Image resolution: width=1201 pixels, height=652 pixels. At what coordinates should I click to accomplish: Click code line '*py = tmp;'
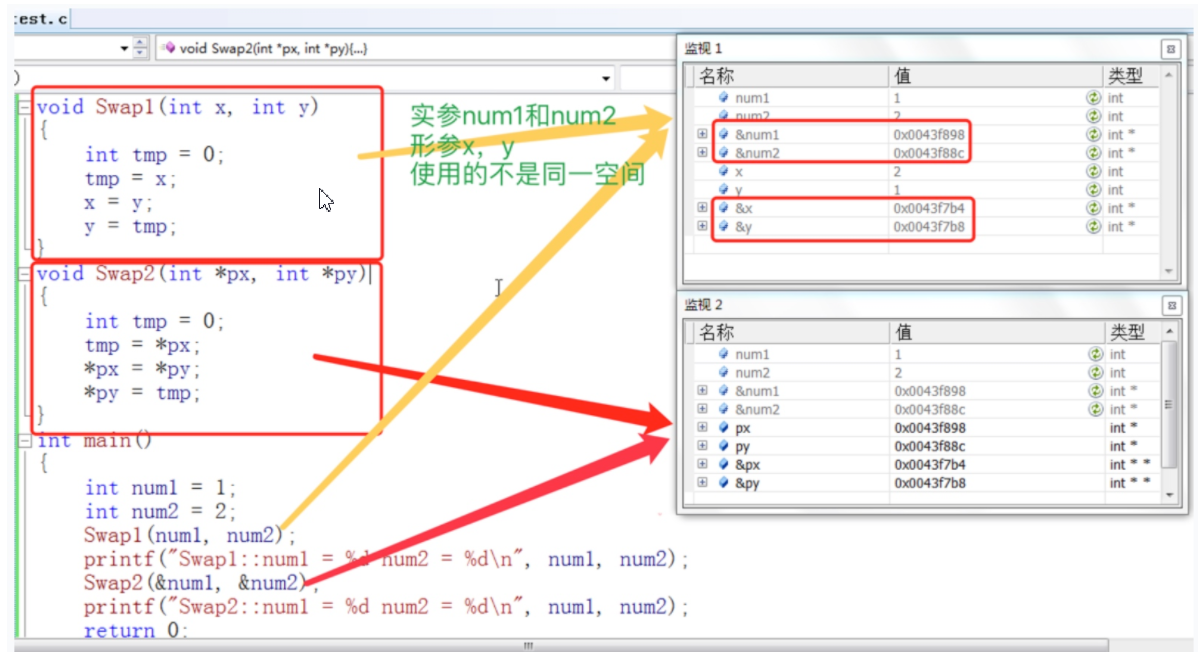point(142,394)
